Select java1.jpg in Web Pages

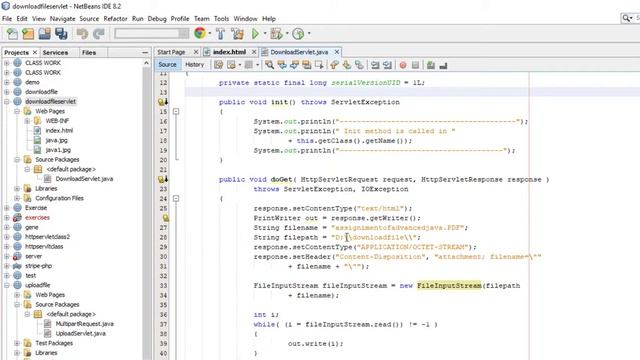coord(58,150)
